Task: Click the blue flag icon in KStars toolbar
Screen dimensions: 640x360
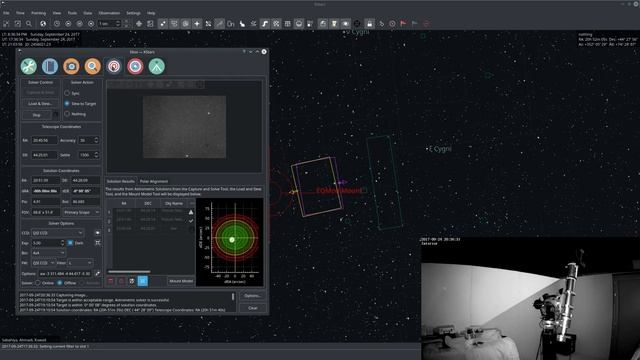Action: click(415, 24)
